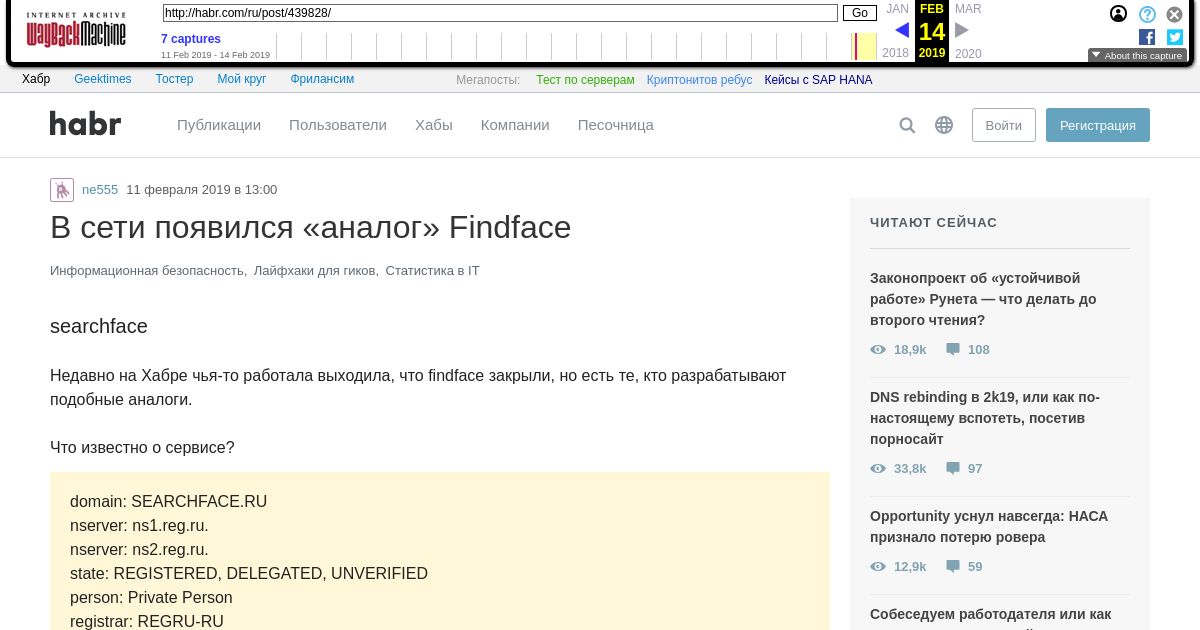Jump to year 2018 in timeline

point(896,53)
